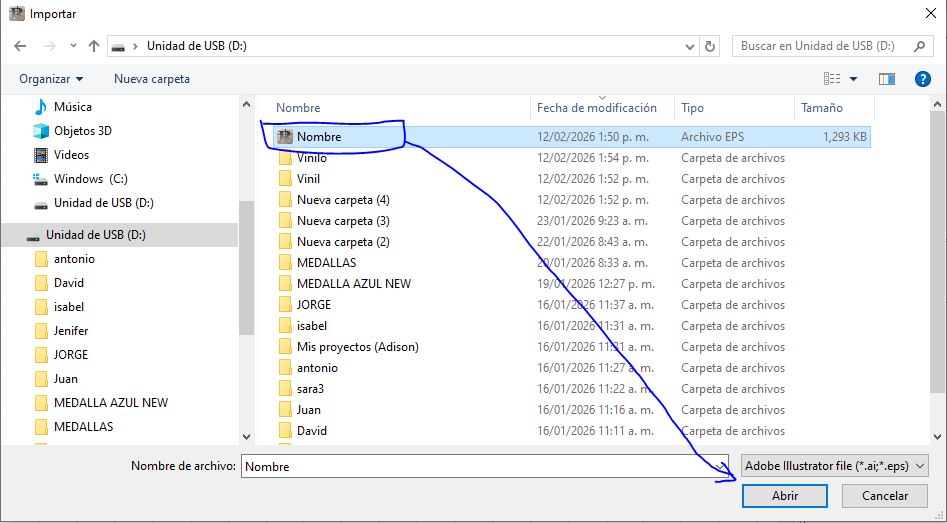947x523 pixels.
Task: Select Nueva carpeta (4) folder
Action: point(343,200)
